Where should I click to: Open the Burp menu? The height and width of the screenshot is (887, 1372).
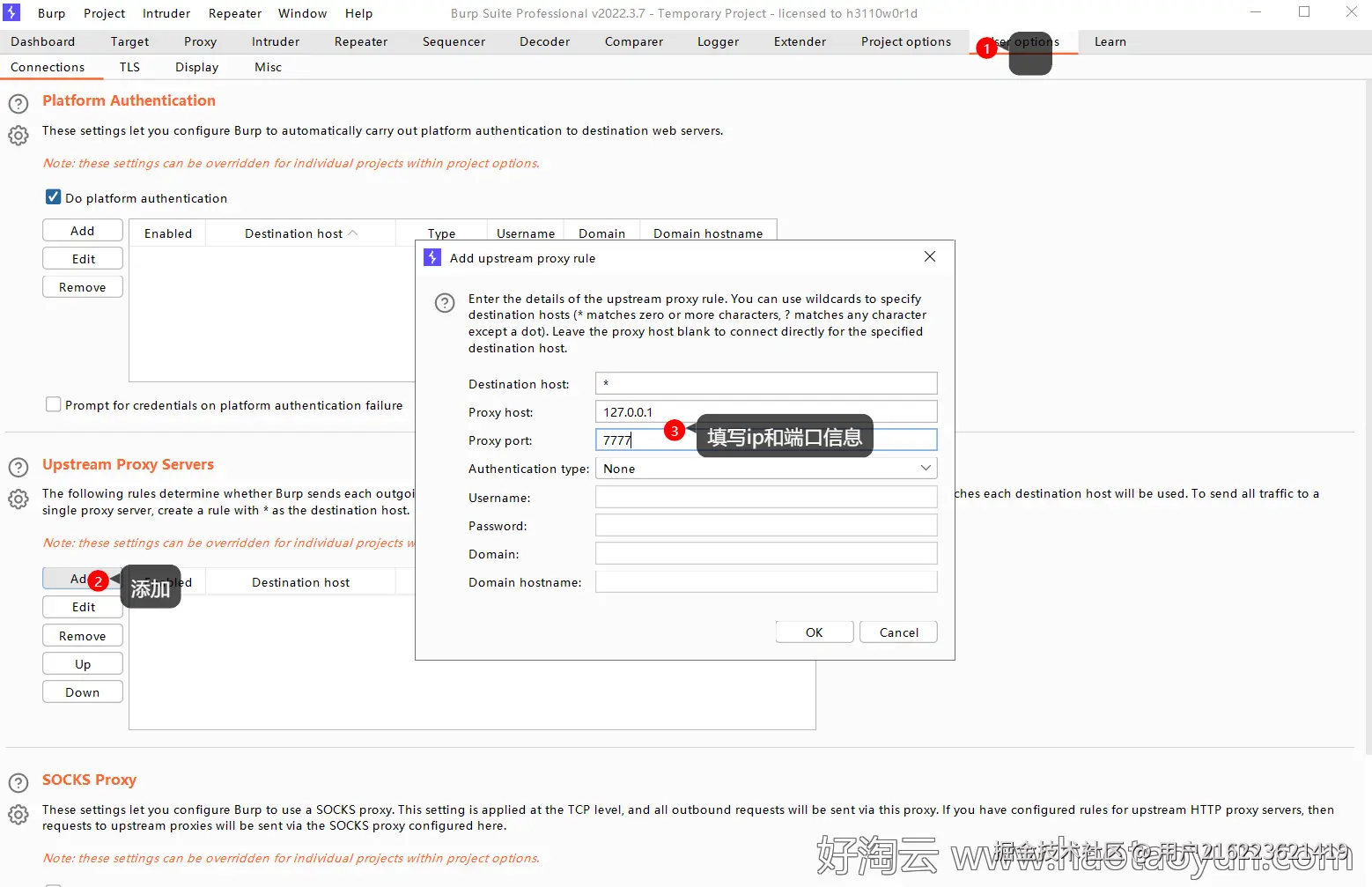coord(51,13)
